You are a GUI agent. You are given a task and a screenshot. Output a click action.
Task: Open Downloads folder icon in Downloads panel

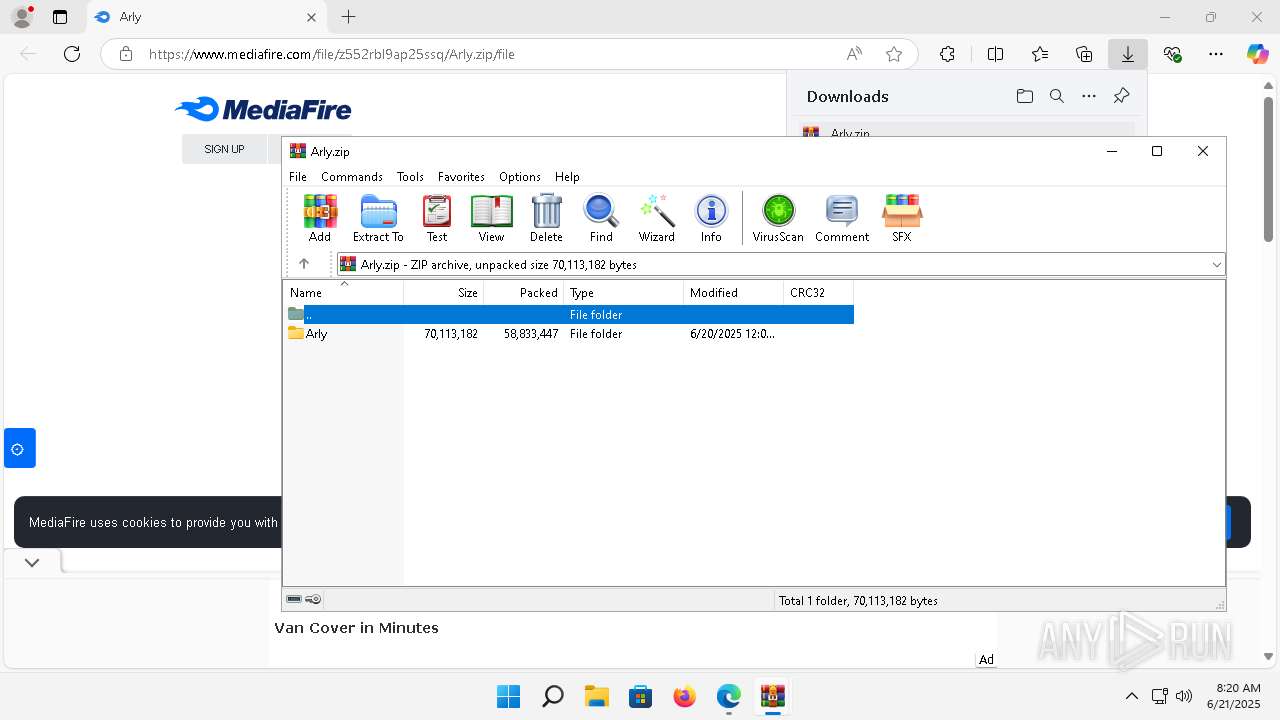[x=1024, y=96]
